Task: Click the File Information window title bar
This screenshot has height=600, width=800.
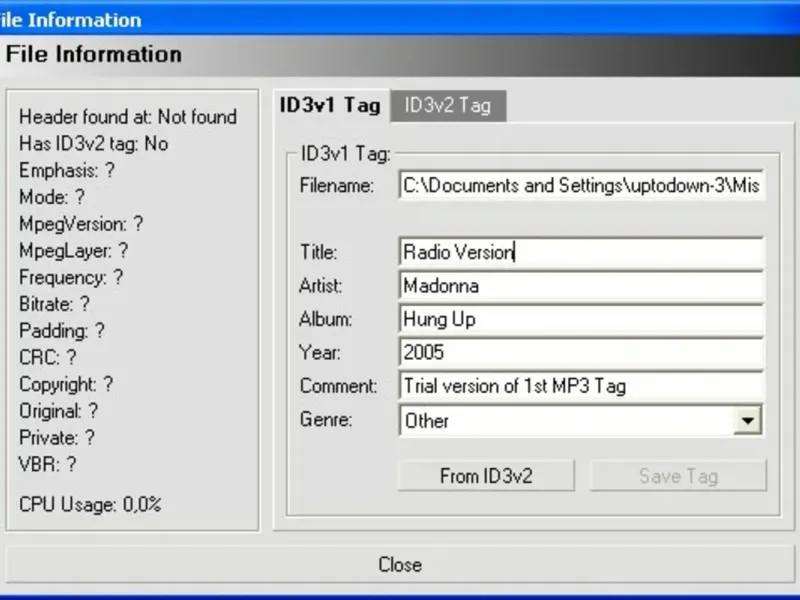Action: (400, 19)
